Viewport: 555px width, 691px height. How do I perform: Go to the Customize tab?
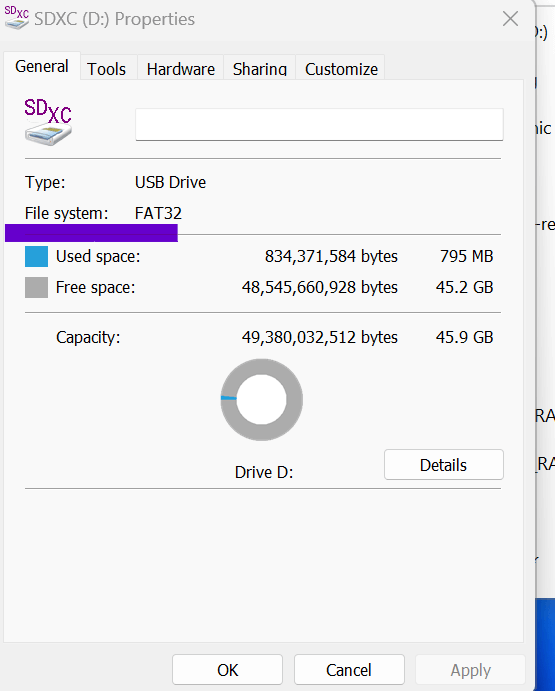click(x=341, y=69)
